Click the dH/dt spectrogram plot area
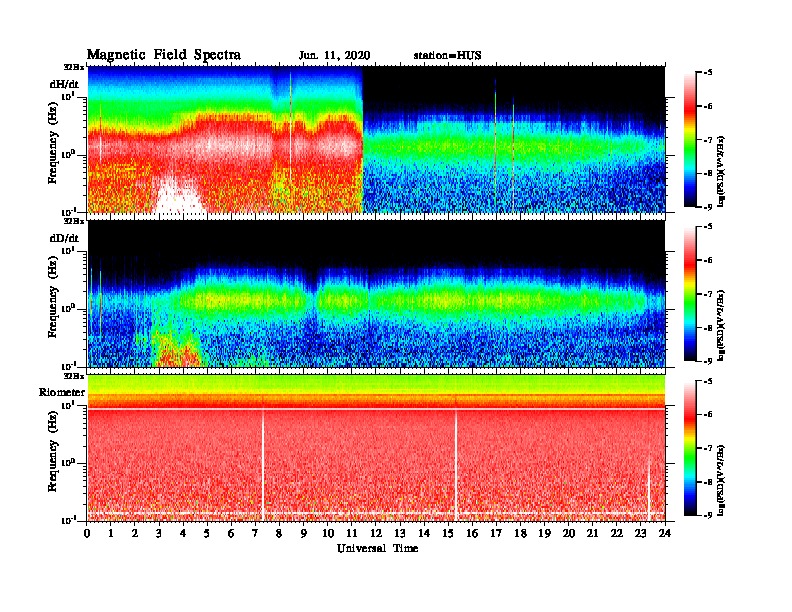The width and height of the screenshot is (792, 612). 376,139
